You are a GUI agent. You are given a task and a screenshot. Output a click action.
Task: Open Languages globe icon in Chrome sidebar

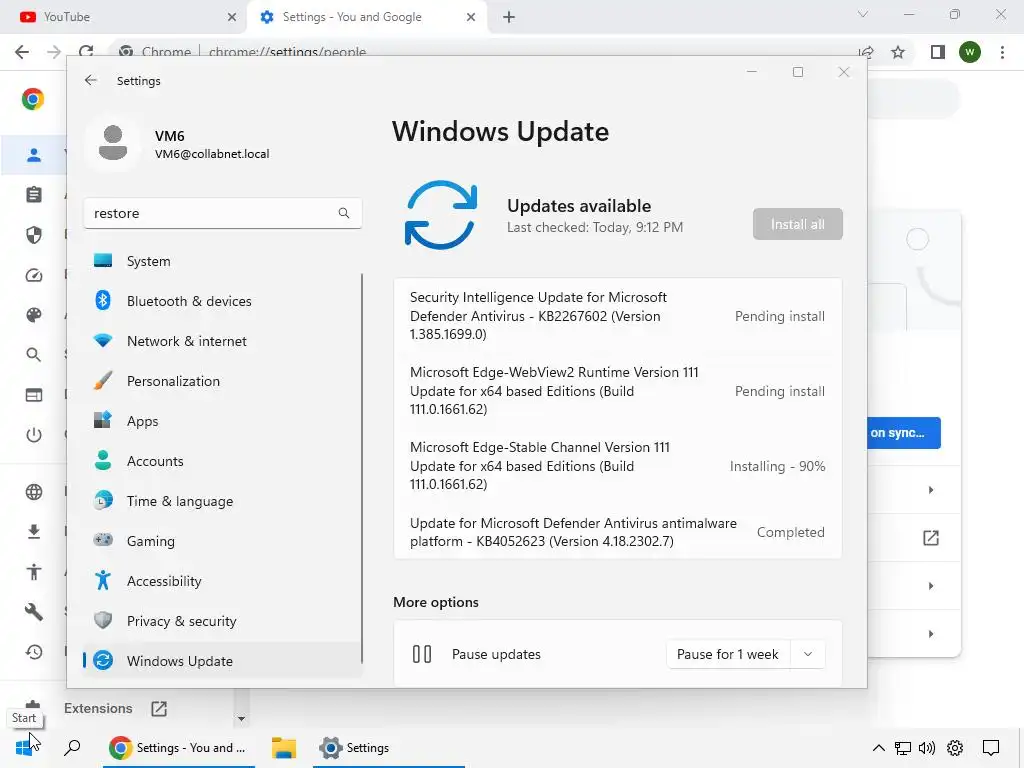[34, 492]
